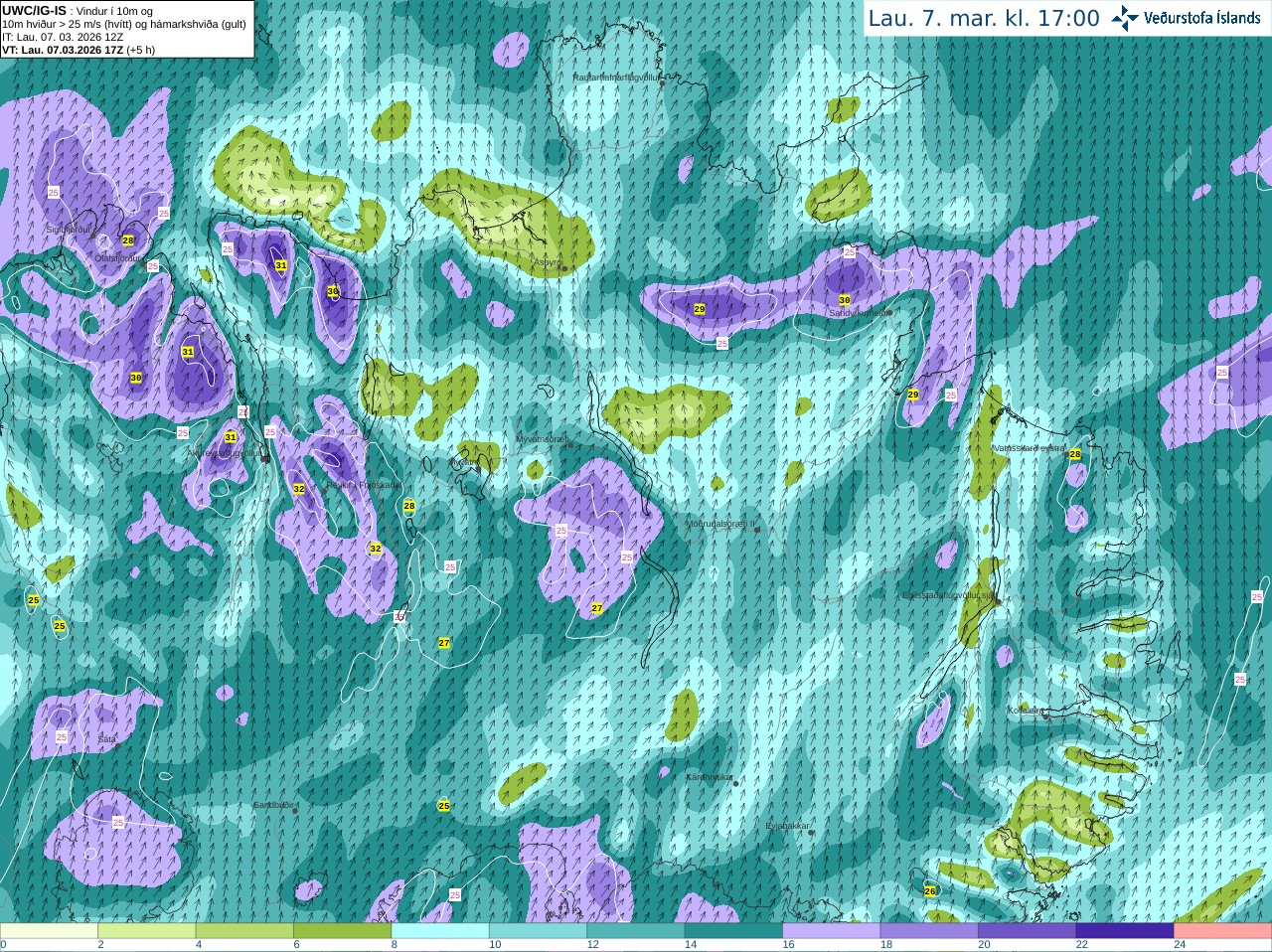Viewport: 1272px width, 952px height.
Task: Click the Mývatnsöræfi station label
Action: [542, 438]
